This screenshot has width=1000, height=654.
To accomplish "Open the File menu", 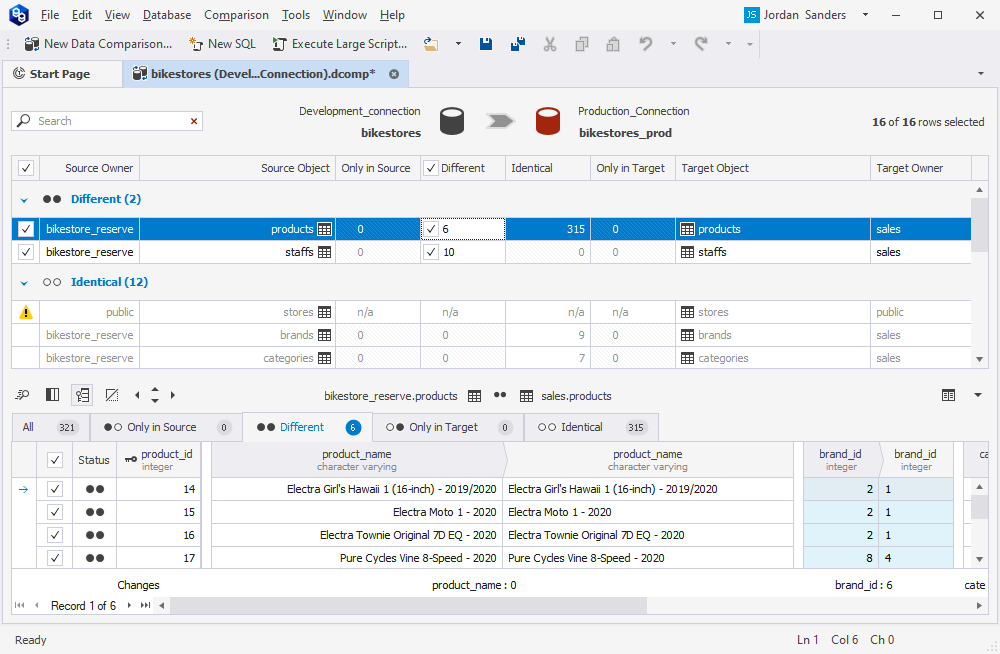I will click(49, 15).
